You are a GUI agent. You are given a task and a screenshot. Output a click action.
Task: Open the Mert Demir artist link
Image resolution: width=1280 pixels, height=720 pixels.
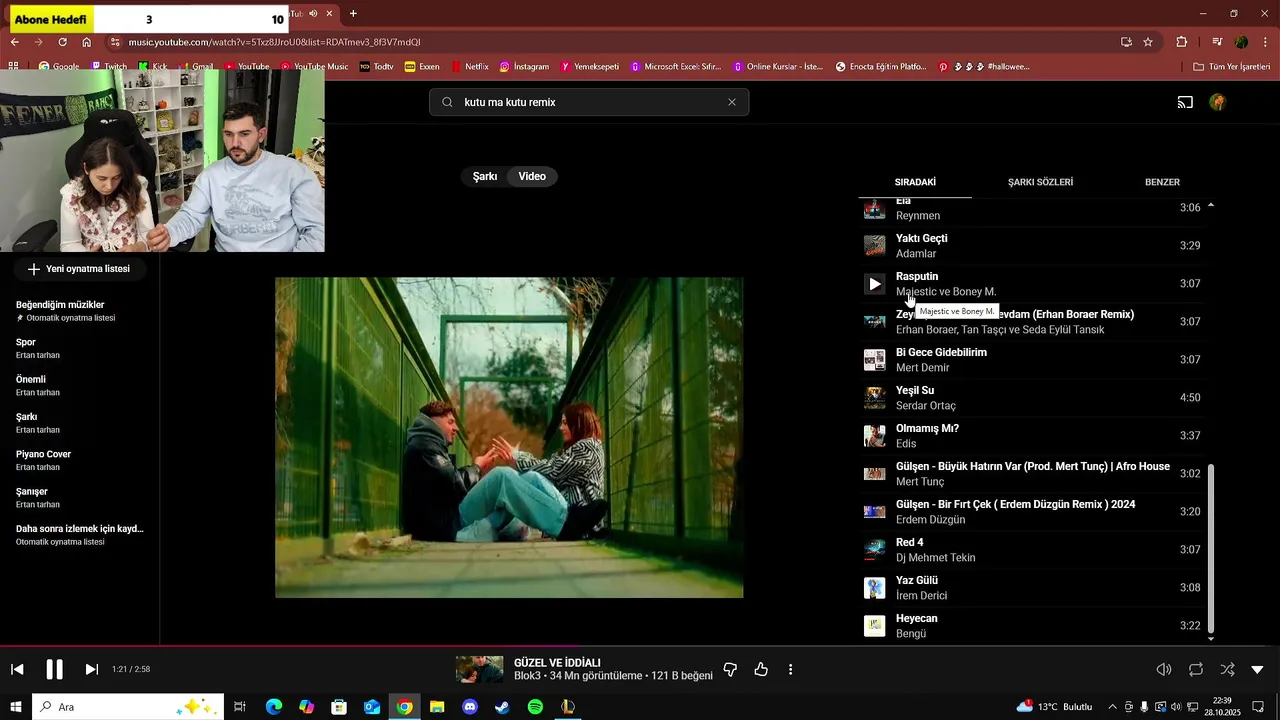pos(922,368)
